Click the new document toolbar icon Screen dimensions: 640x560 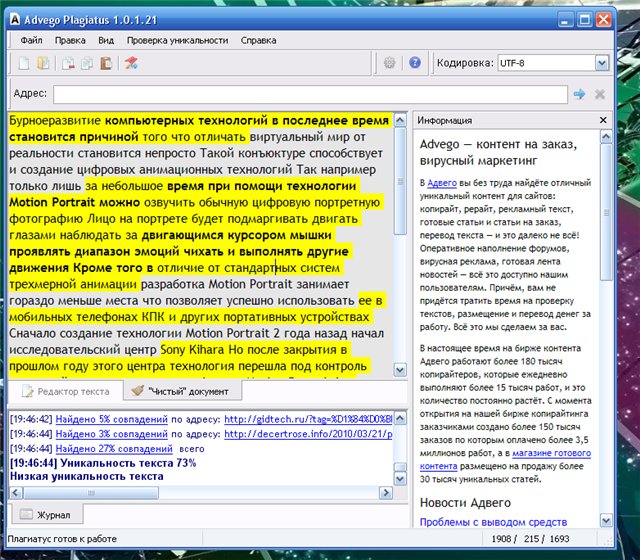click(24, 64)
